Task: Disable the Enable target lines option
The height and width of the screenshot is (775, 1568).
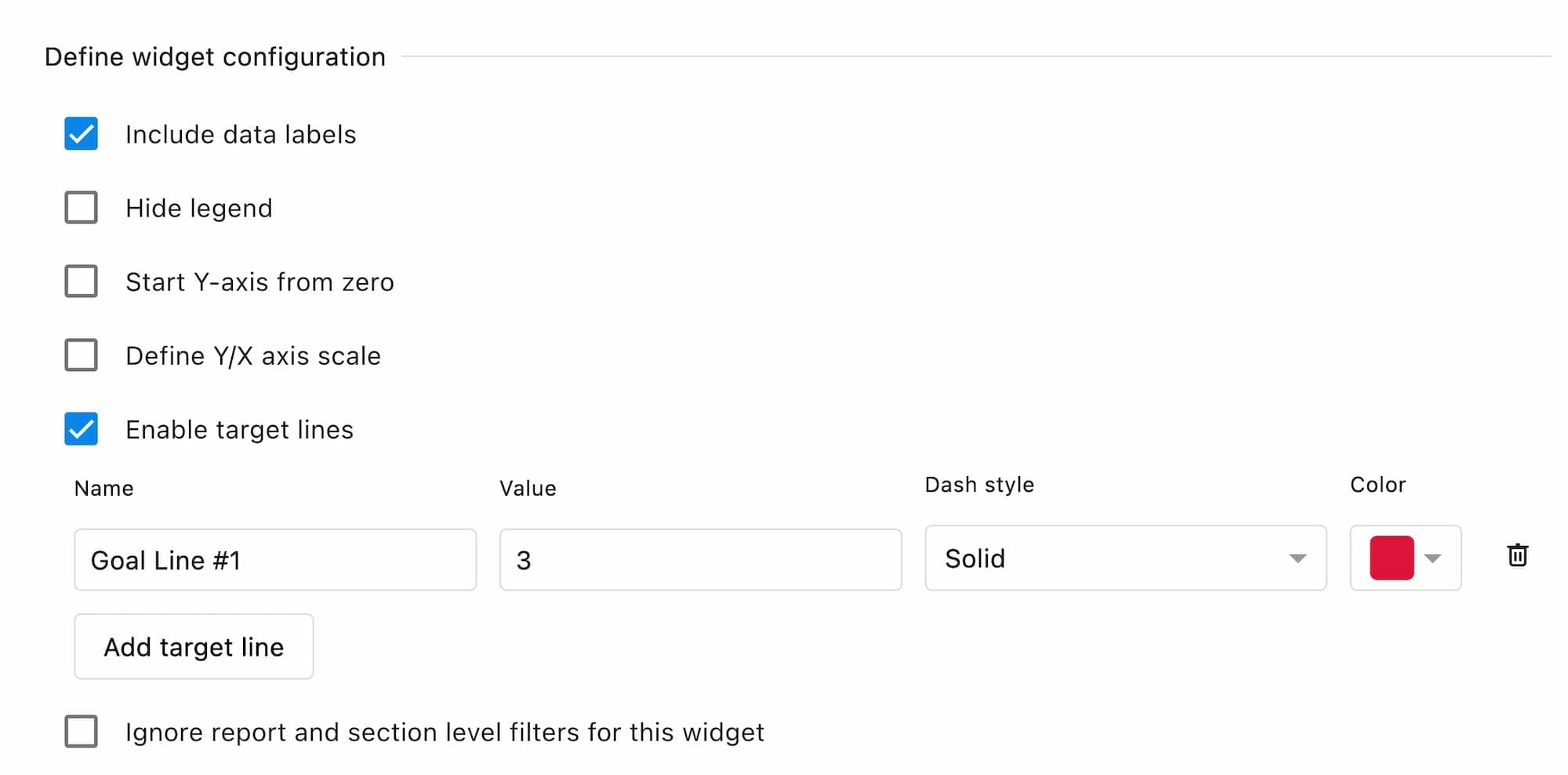Action: (81, 429)
